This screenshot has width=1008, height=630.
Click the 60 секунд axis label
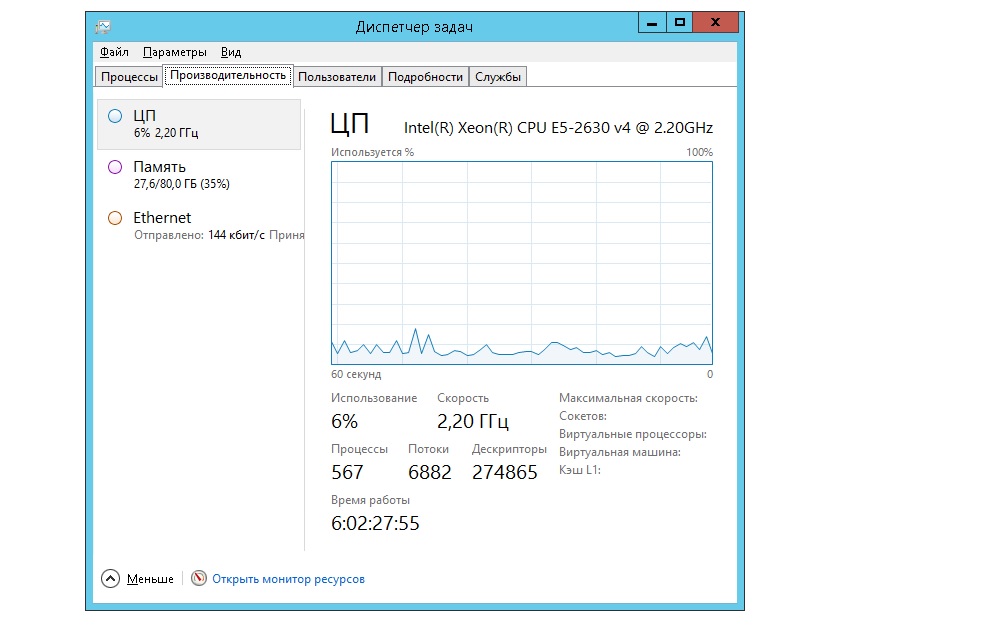click(356, 374)
